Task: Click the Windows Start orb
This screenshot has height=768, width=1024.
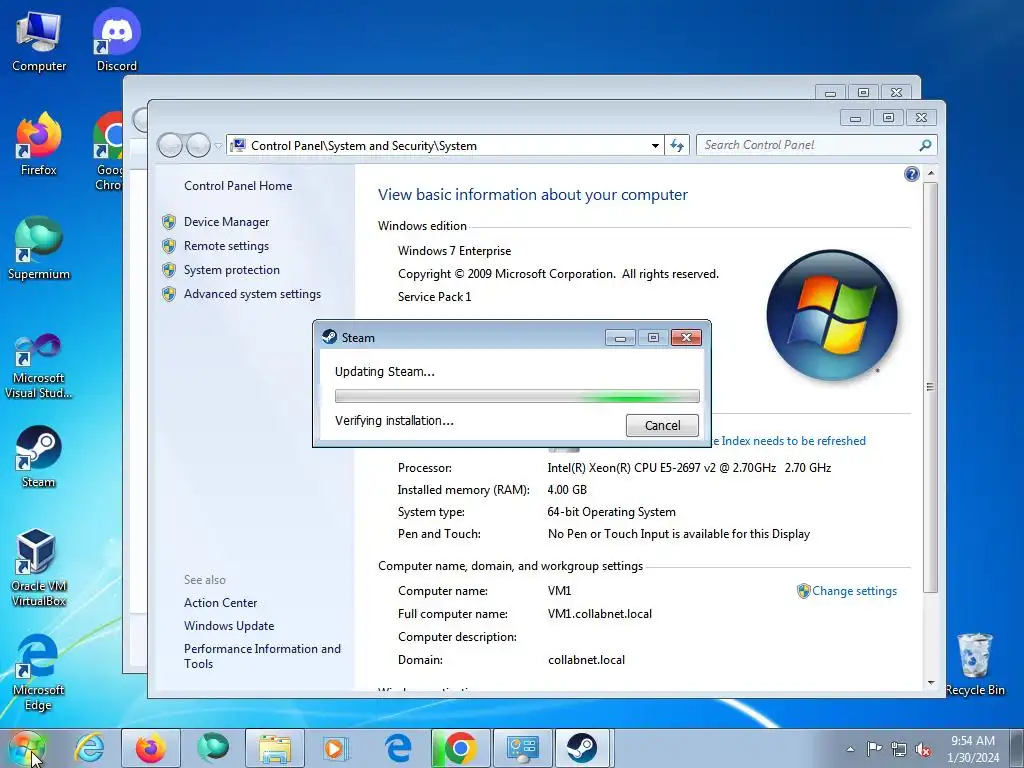Action: coord(27,748)
